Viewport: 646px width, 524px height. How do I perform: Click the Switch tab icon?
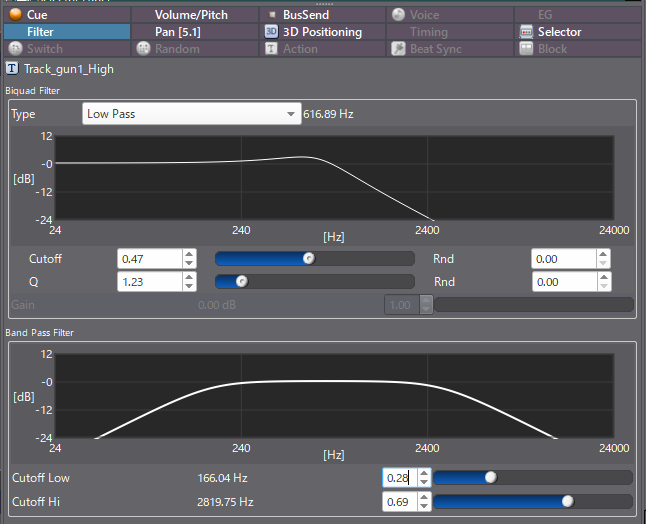click(15, 49)
